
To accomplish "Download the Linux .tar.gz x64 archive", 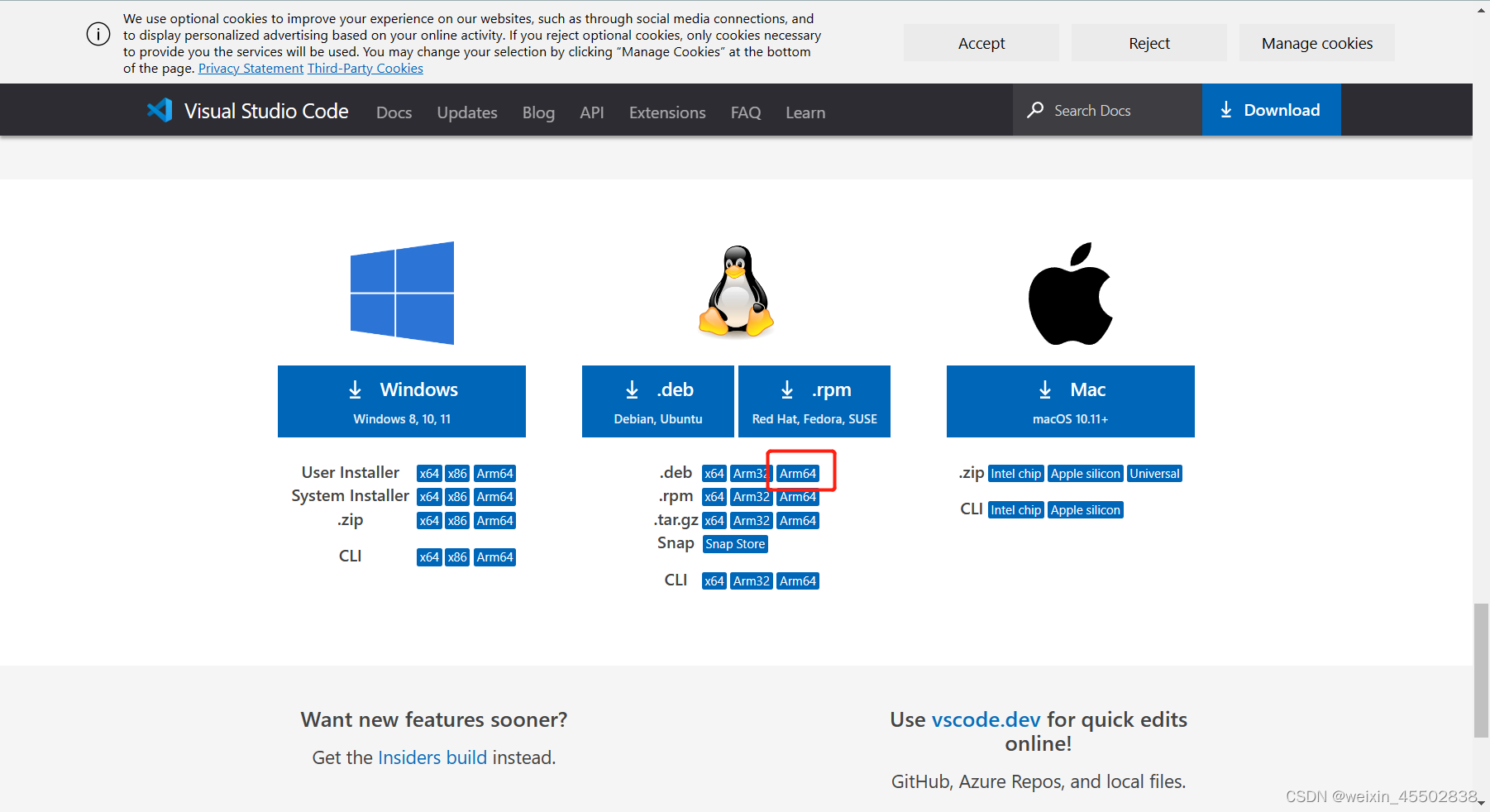I will tap(714, 521).
